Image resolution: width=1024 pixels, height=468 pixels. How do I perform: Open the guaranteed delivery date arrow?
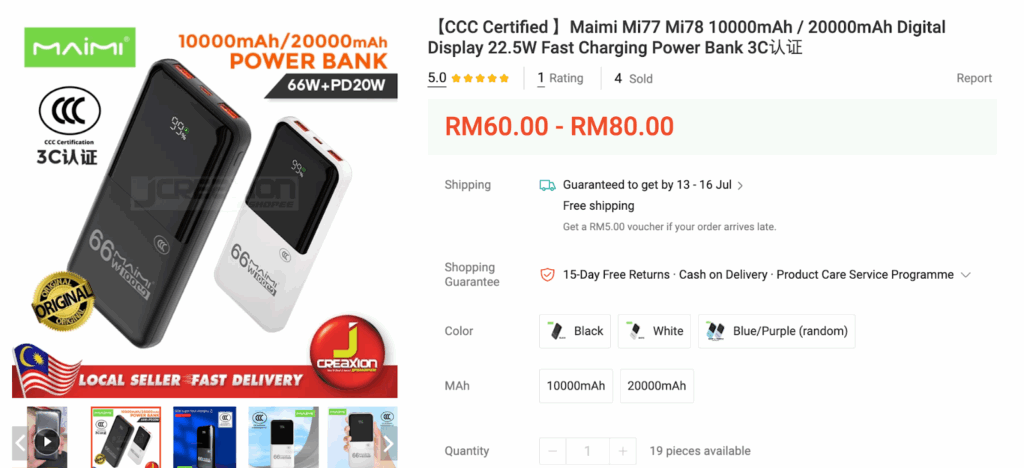pos(740,185)
